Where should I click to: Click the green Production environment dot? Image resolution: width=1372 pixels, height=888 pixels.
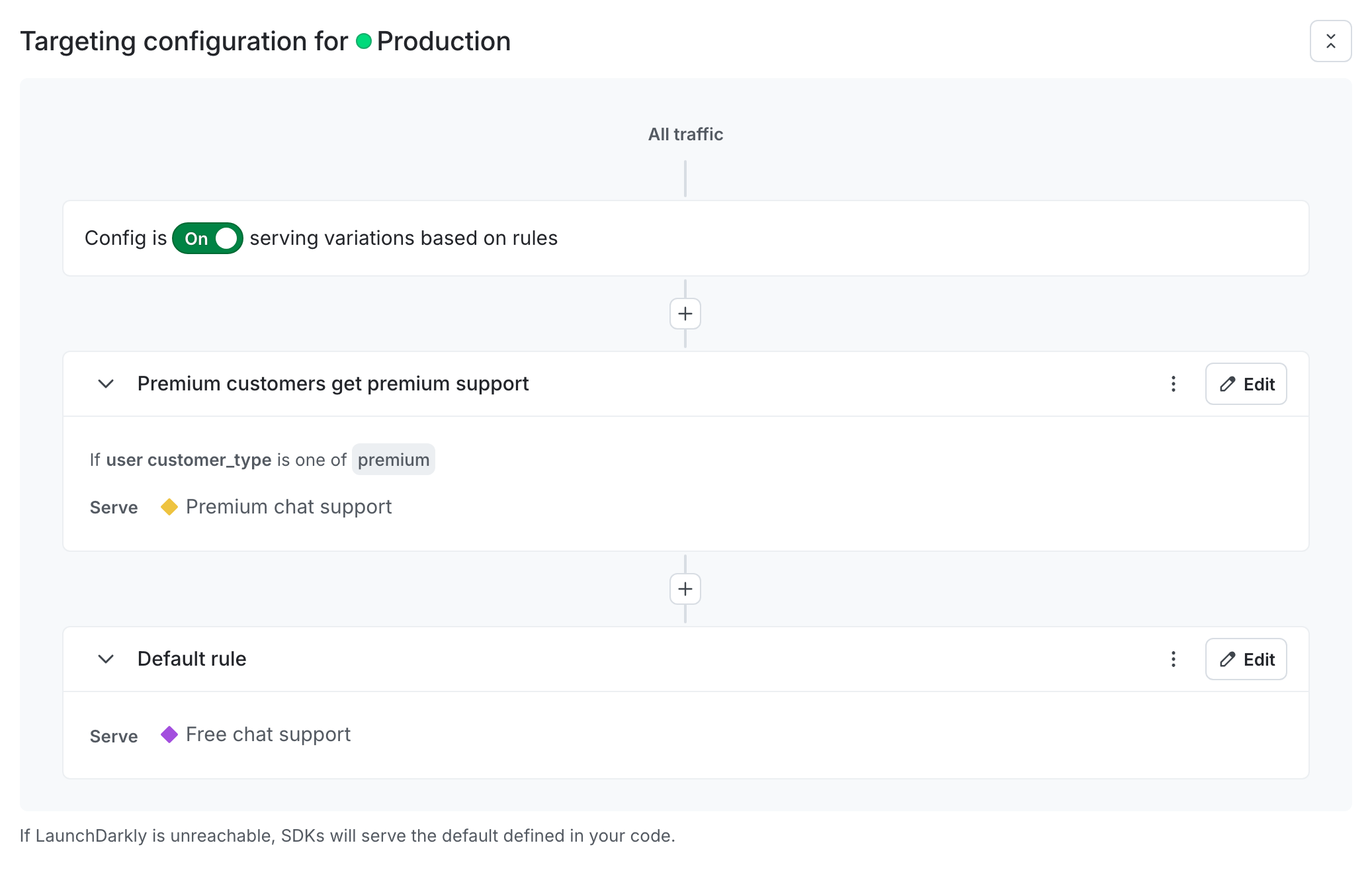point(364,41)
